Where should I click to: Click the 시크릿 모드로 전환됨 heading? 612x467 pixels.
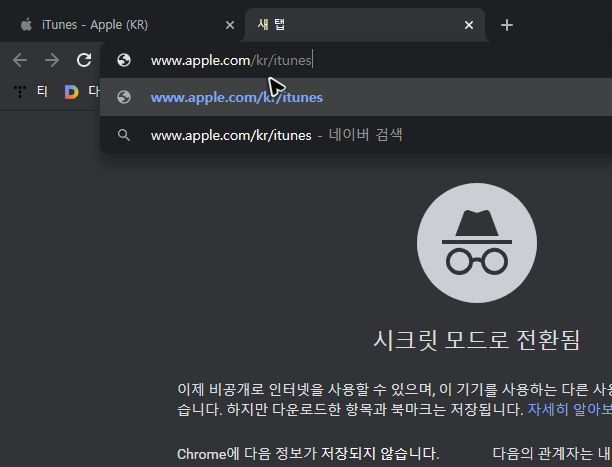(x=477, y=340)
